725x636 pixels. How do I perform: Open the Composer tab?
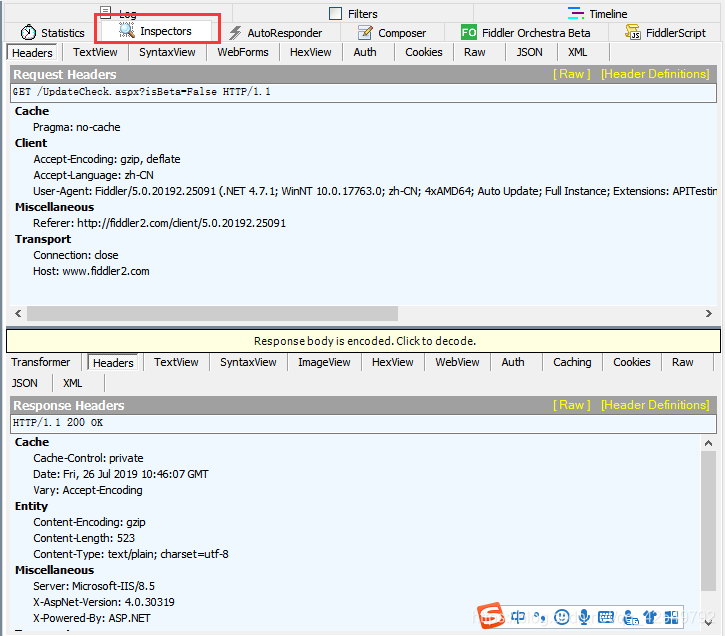pyautogui.click(x=392, y=33)
